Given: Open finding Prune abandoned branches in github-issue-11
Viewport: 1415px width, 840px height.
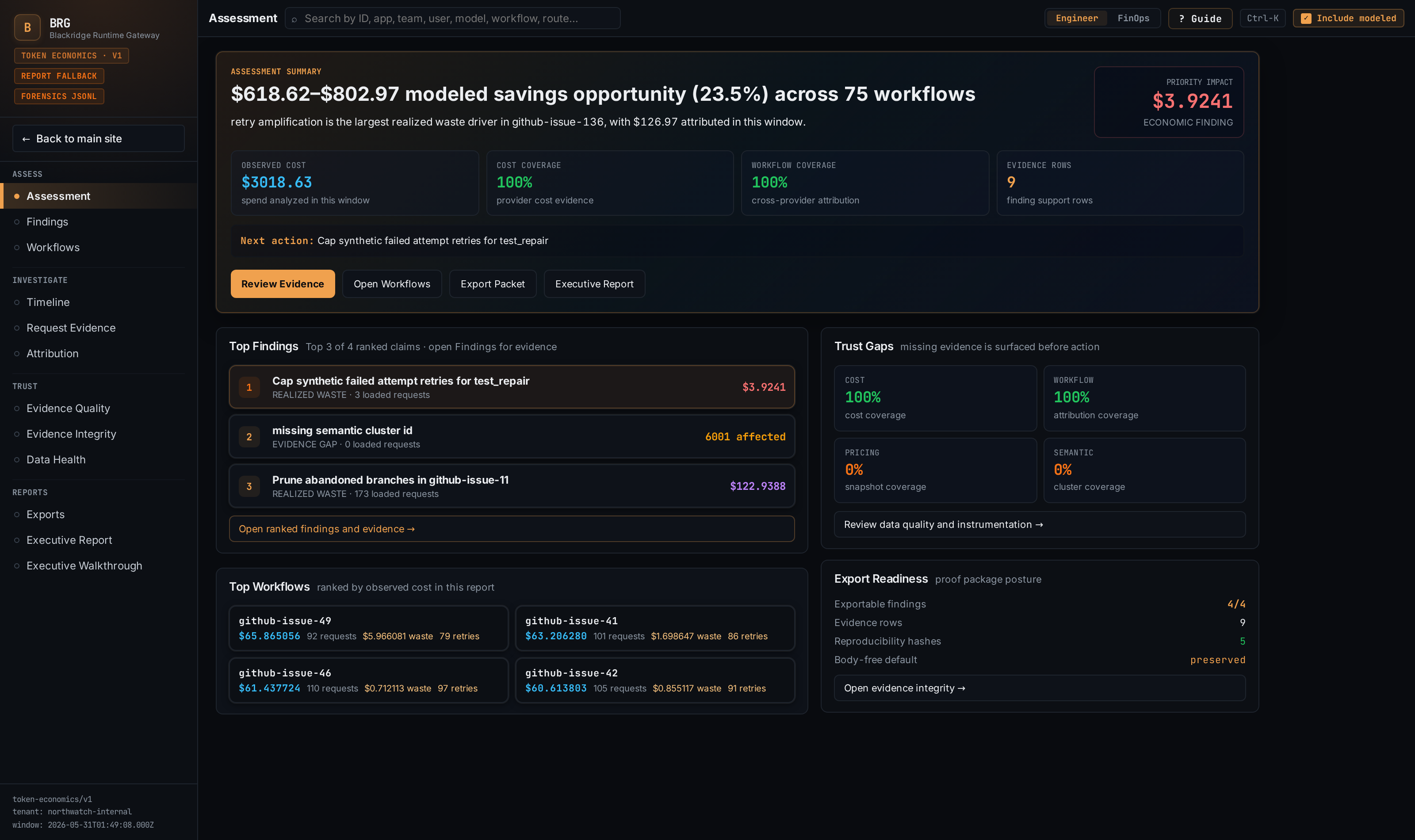Looking at the screenshot, I should [512, 486].
